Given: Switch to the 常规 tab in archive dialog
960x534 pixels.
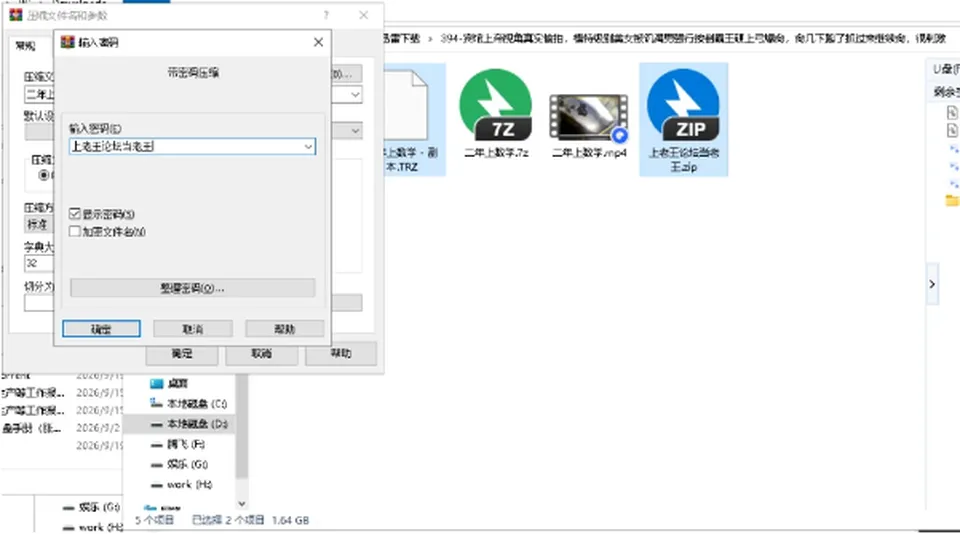Looking at the screenshot, I should point(26,46).
